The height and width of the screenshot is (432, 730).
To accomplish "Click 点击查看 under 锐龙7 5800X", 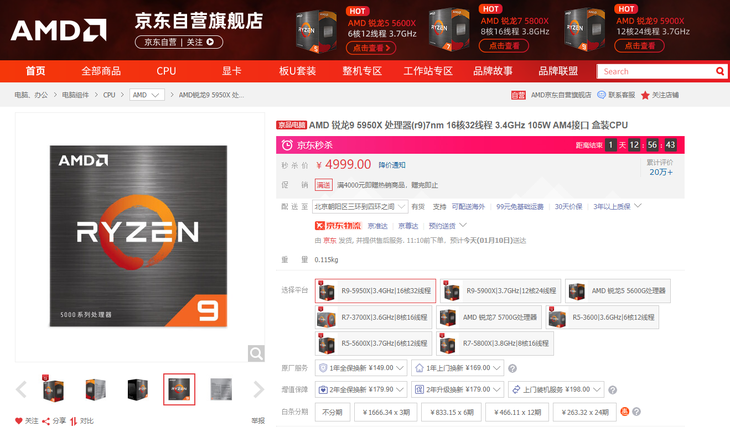I will click(x=504, y=46).
